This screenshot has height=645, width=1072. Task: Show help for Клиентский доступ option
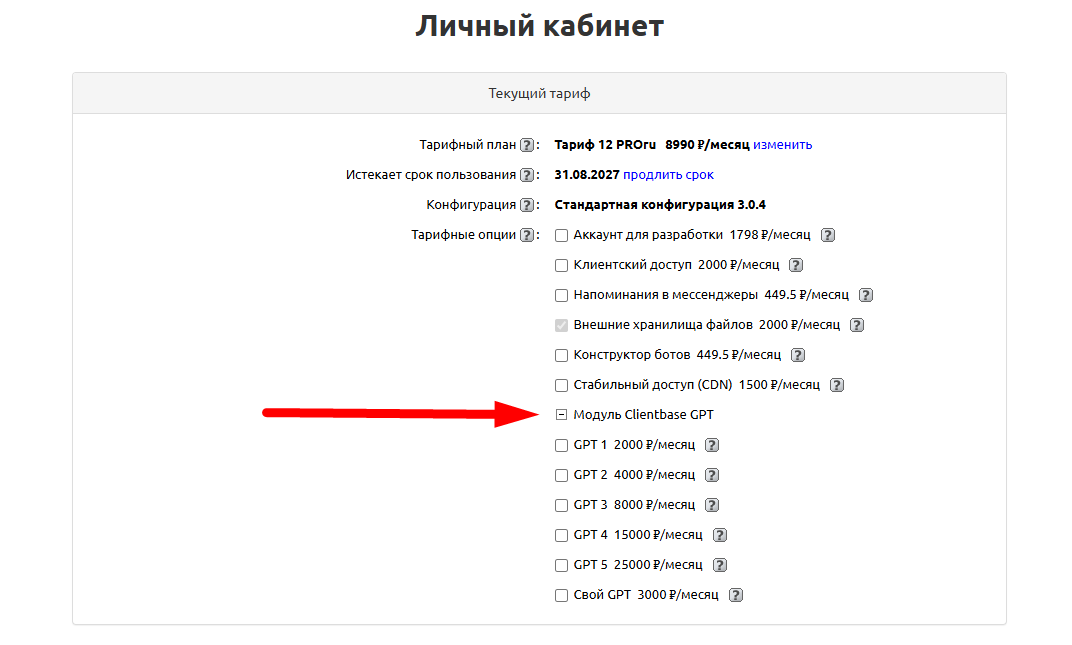[x=796, y=265]
